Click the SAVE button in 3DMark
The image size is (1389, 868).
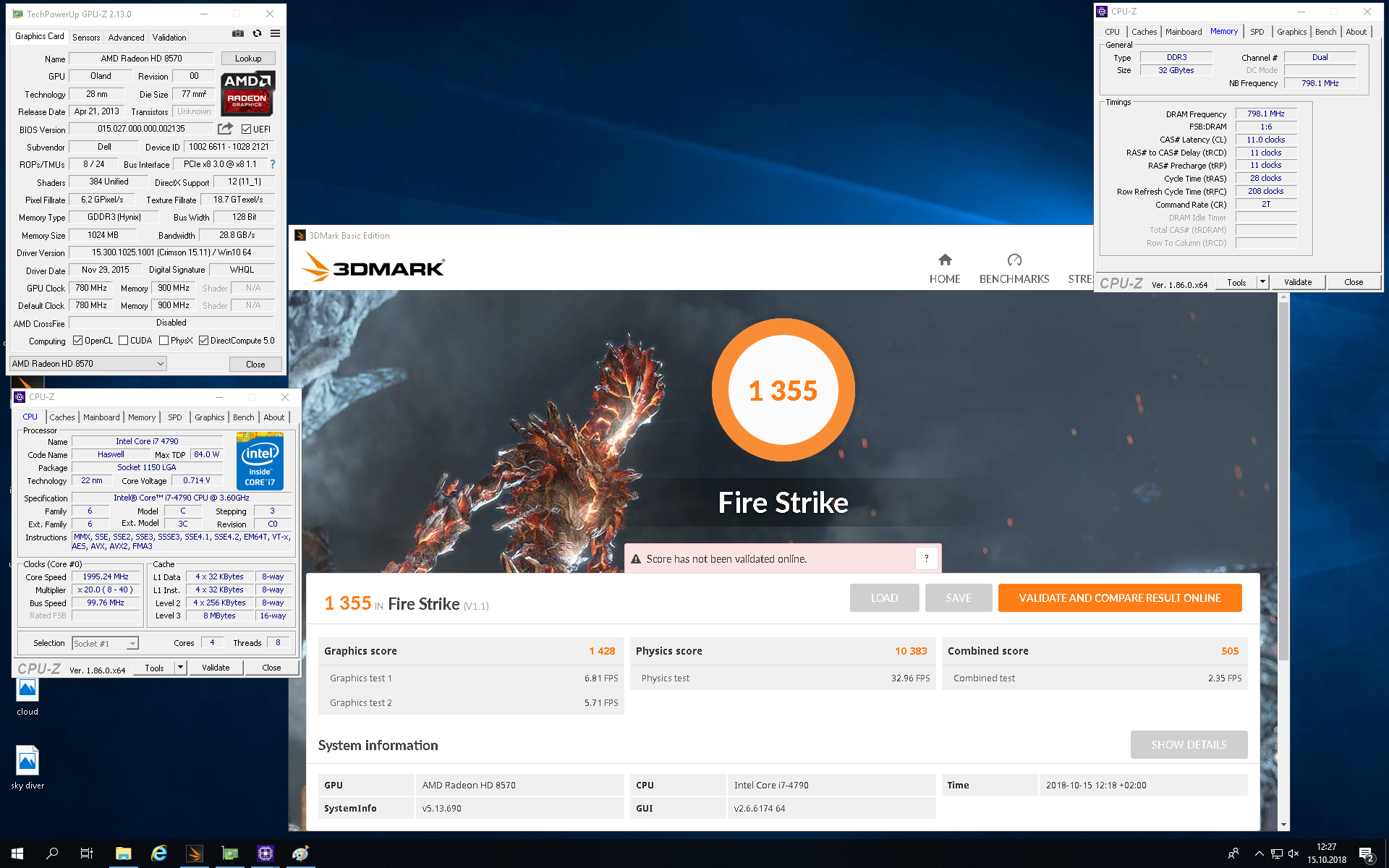959,598
